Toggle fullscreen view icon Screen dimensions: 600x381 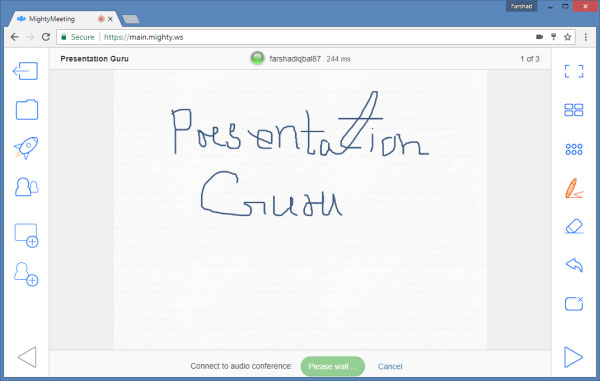tap(574, 71)
